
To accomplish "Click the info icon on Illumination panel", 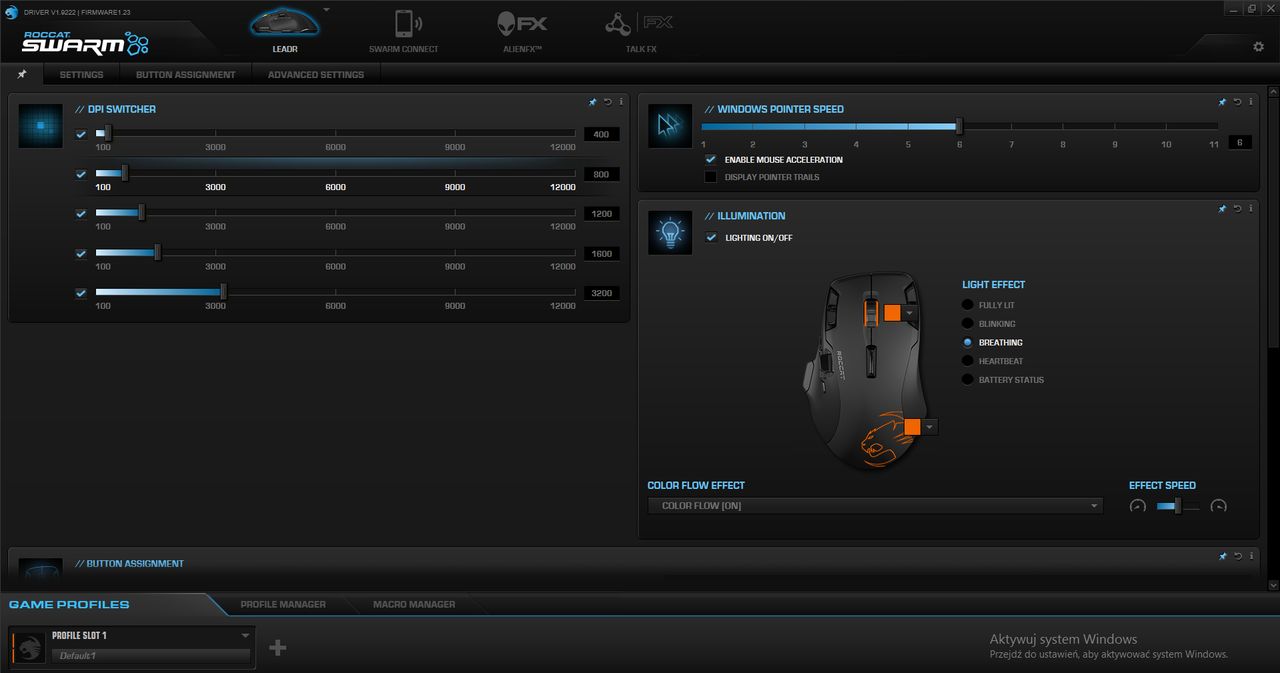I will (1250, 209).
